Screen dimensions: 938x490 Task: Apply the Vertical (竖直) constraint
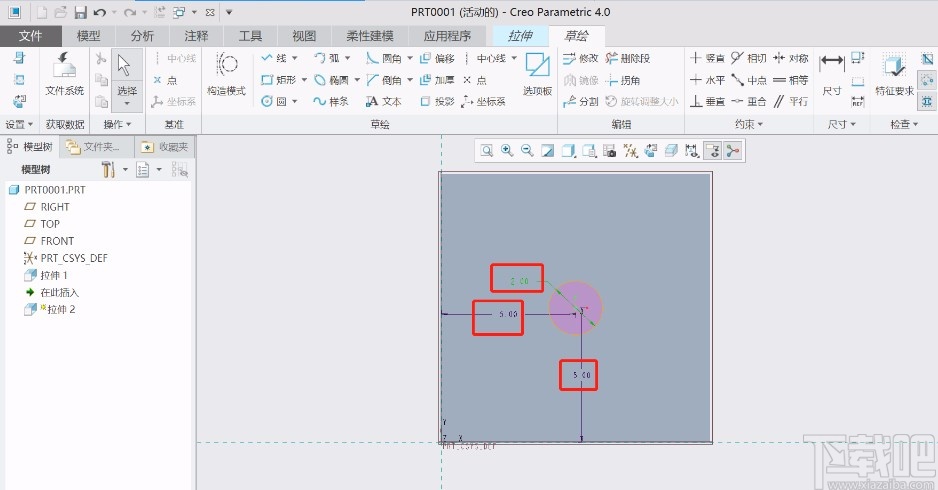click(707, 58)
